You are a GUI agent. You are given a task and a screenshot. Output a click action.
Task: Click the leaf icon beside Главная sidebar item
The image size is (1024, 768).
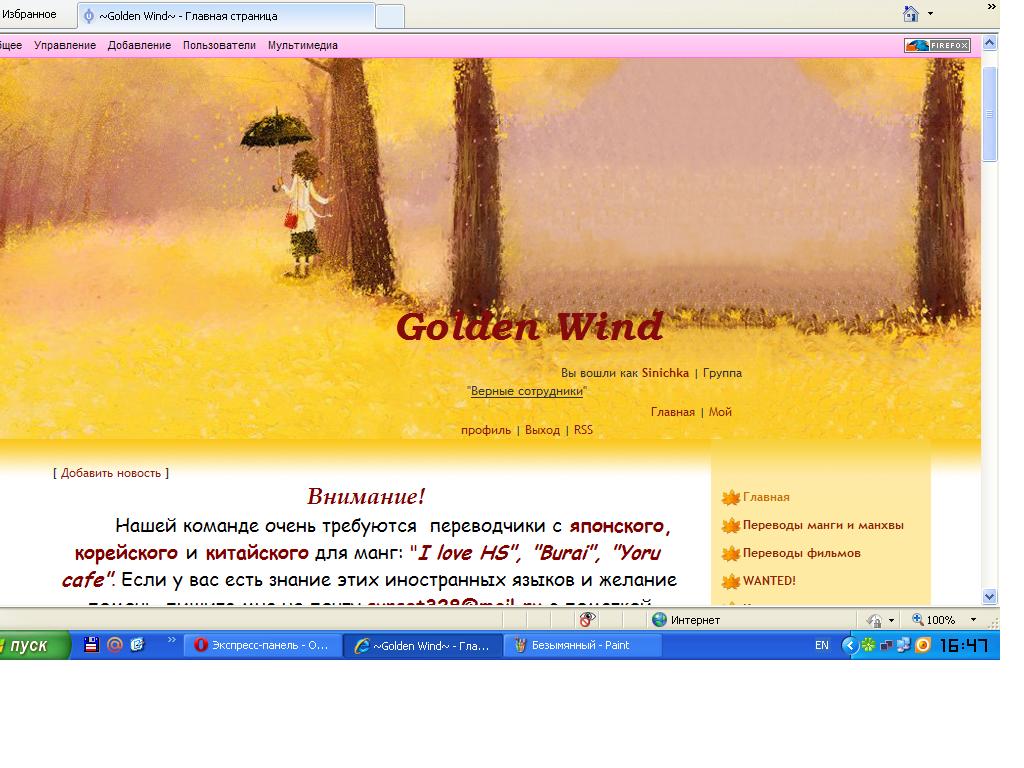pyautogui.click(x=730, y=498)
